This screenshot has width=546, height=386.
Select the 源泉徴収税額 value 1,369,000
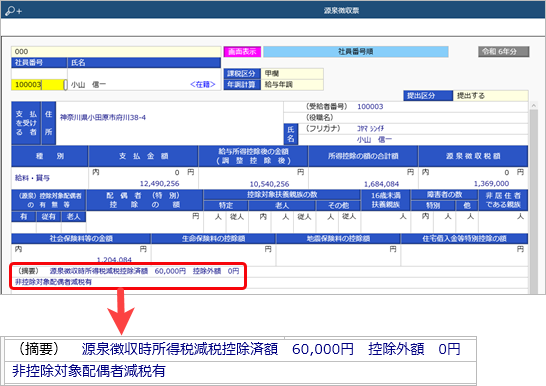pos(491,183)
